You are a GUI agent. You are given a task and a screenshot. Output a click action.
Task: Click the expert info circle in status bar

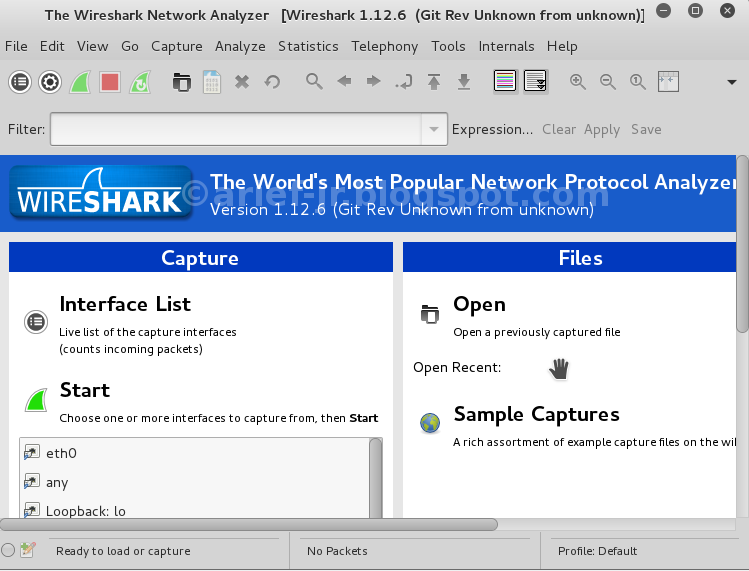[8, 550]
